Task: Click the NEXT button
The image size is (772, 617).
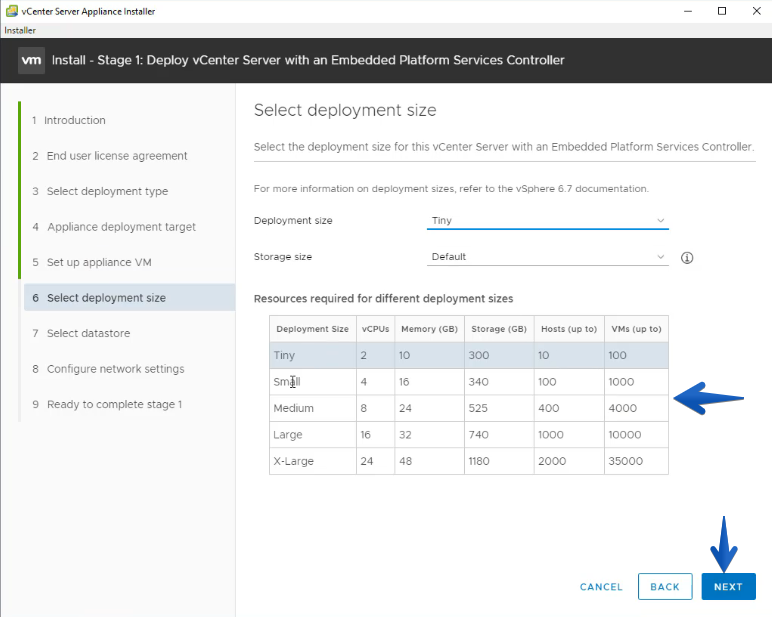Action: [x=728, y=586]
